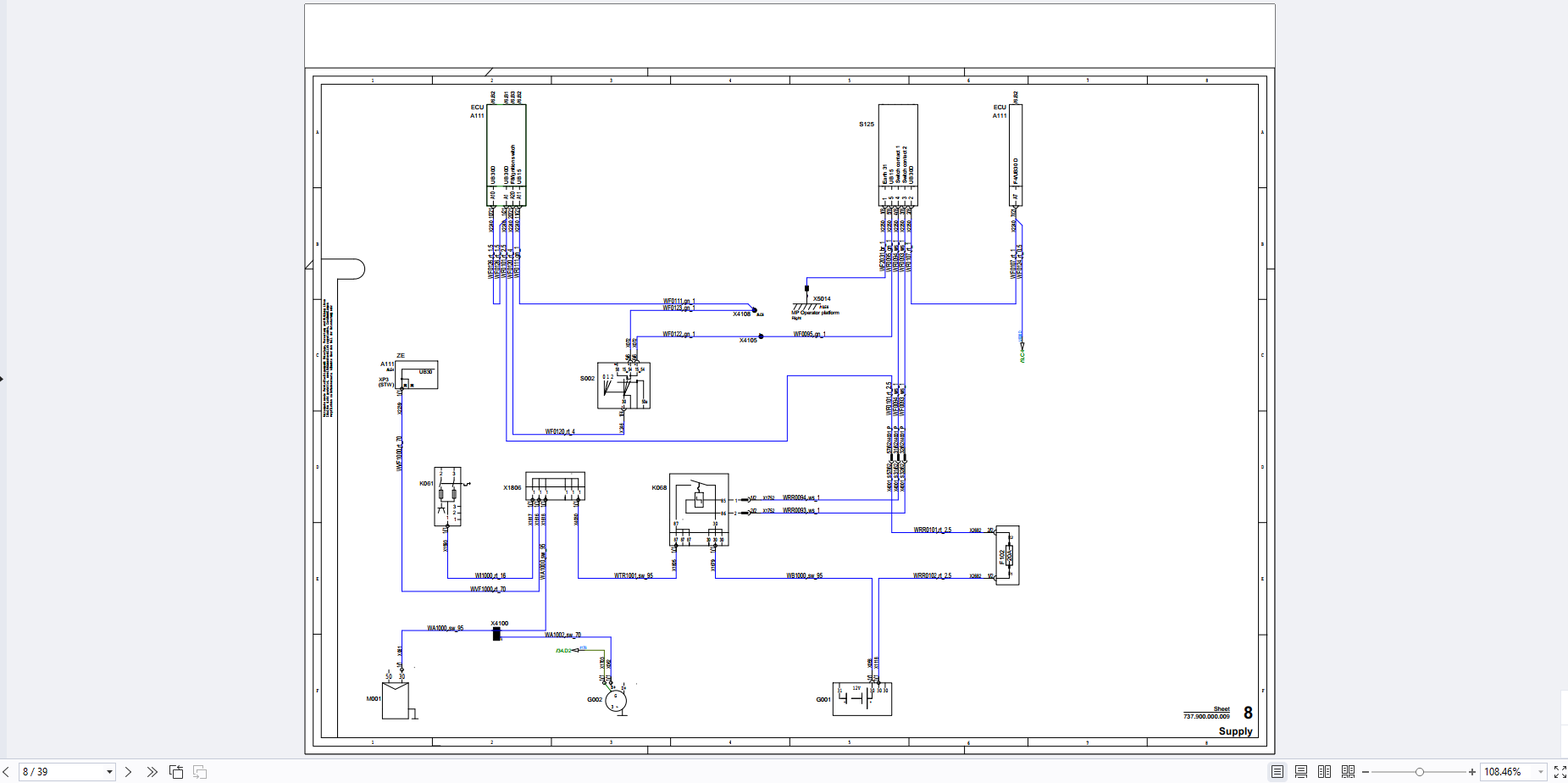Enable continuous scrolling page view

point(1301,772)
